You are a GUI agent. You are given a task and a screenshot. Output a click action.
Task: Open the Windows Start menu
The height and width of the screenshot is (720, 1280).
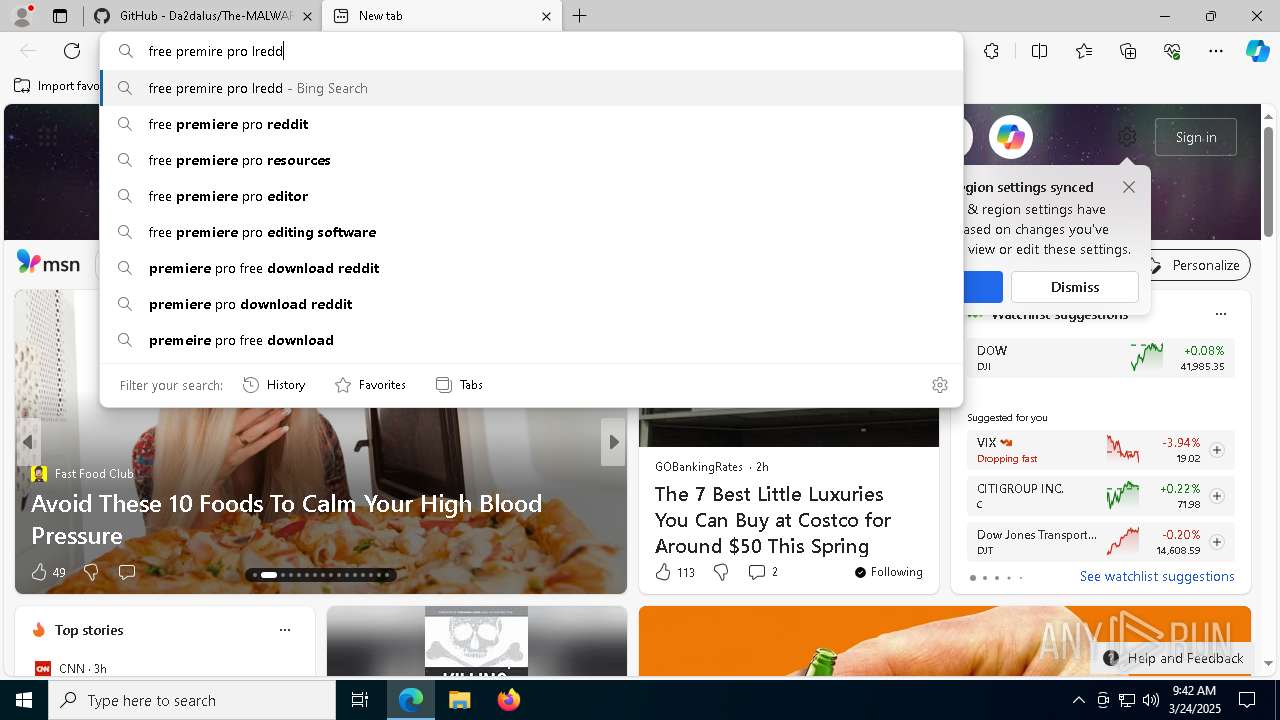(24, 700)
